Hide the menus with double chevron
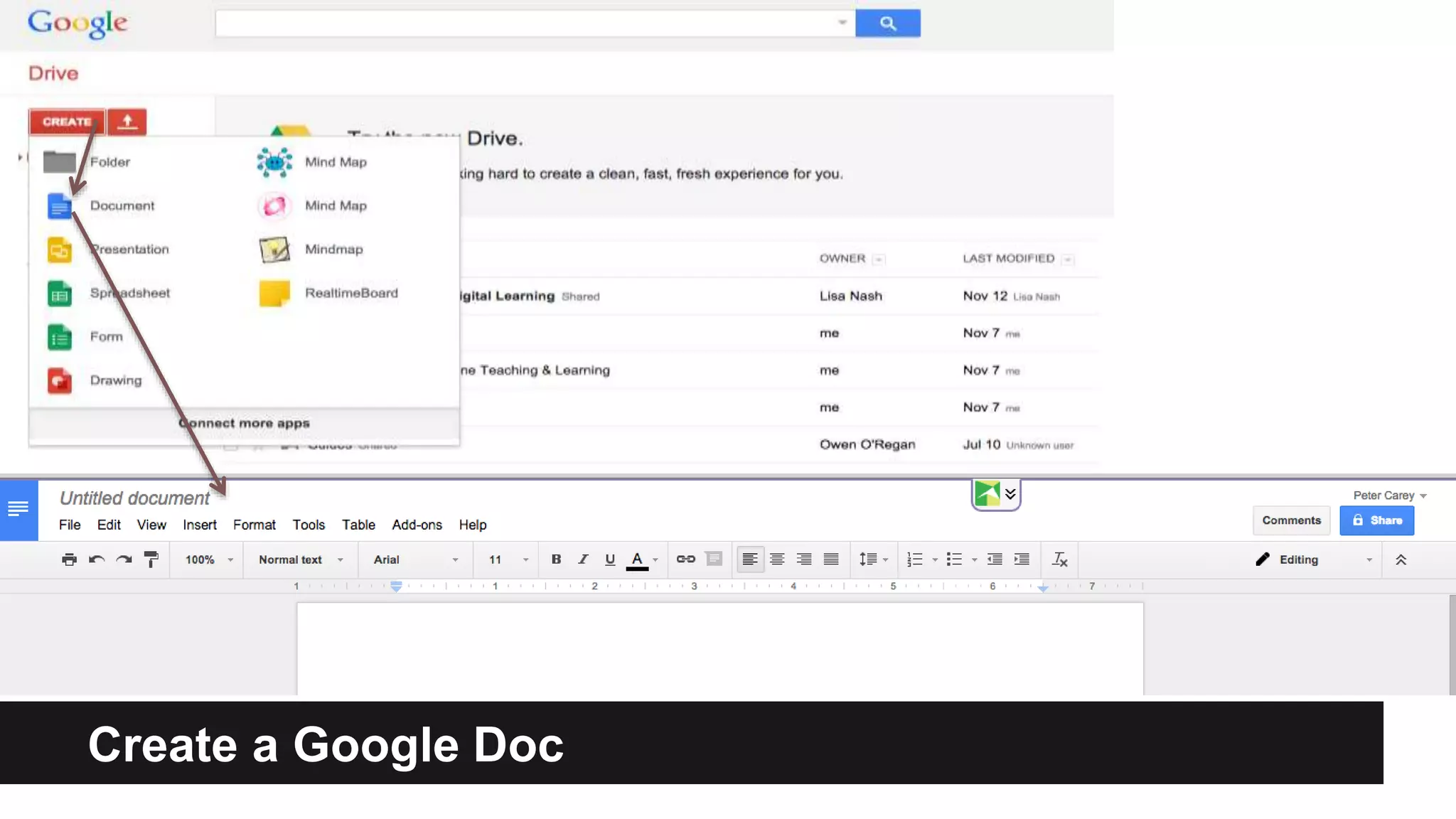Image resolution: width=1456 pixels, height=819 pixels. click(1401, 560)
